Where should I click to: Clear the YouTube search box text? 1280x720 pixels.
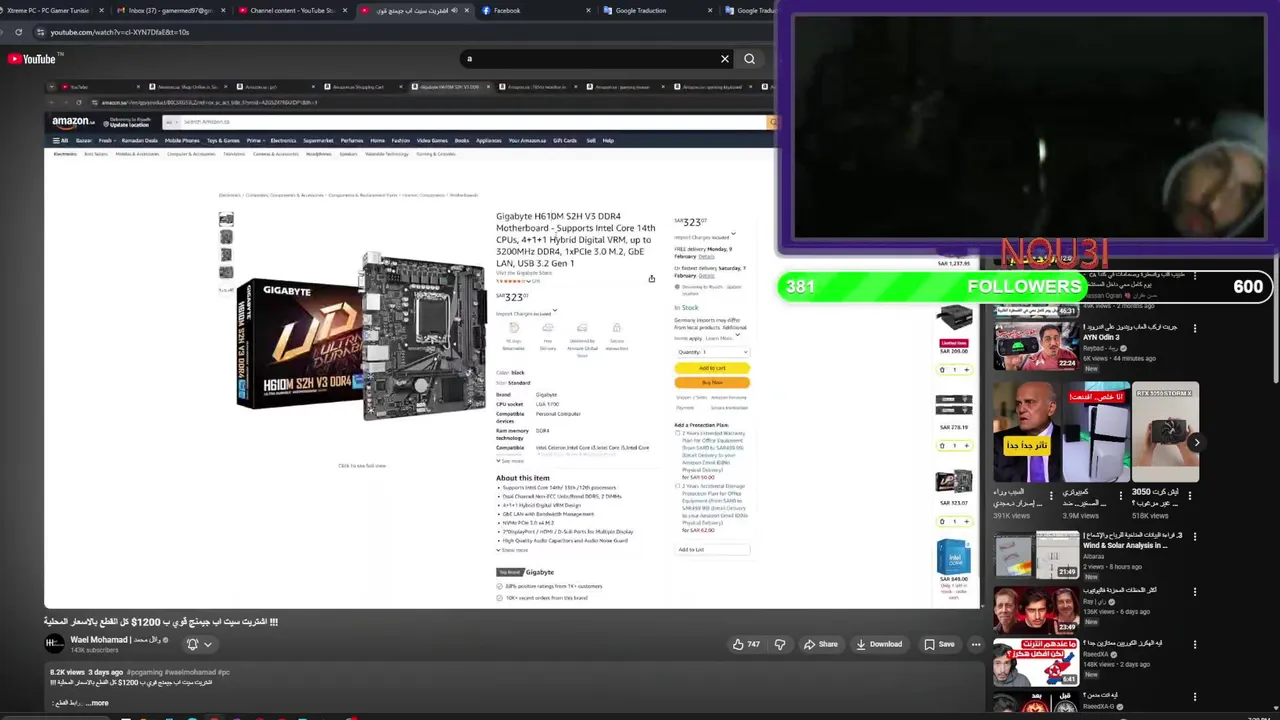(725, 59)
